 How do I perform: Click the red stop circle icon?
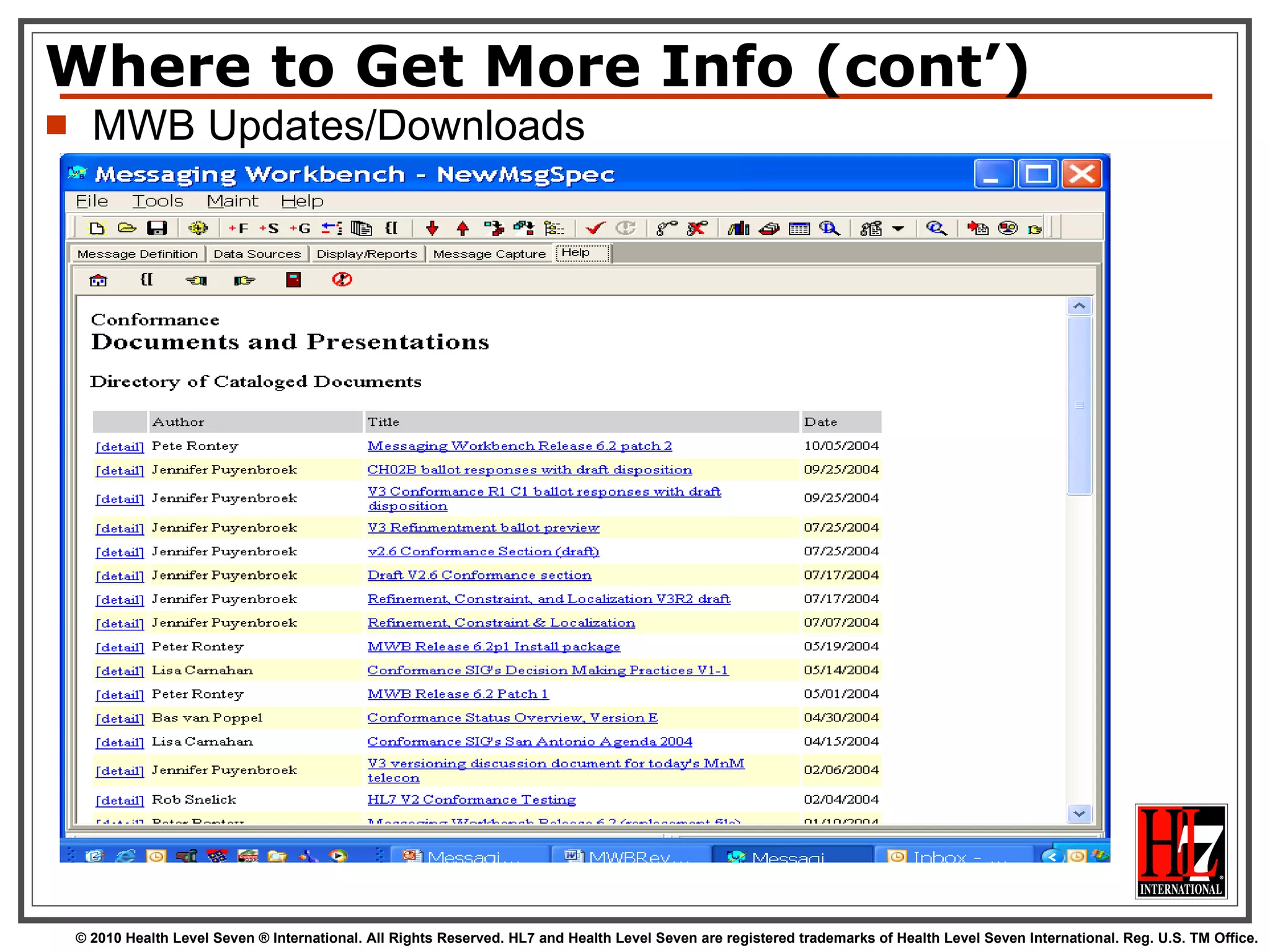click(342, 280)
